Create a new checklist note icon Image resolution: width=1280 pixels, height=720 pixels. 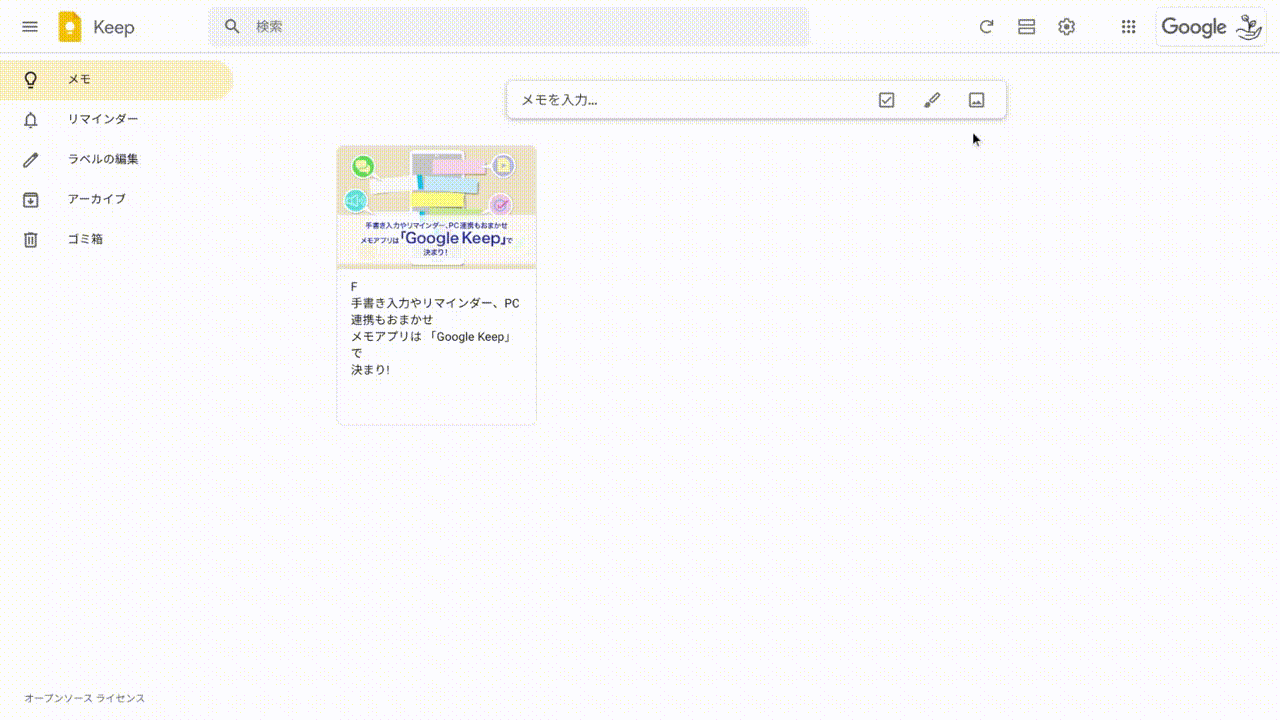point(886,100)
